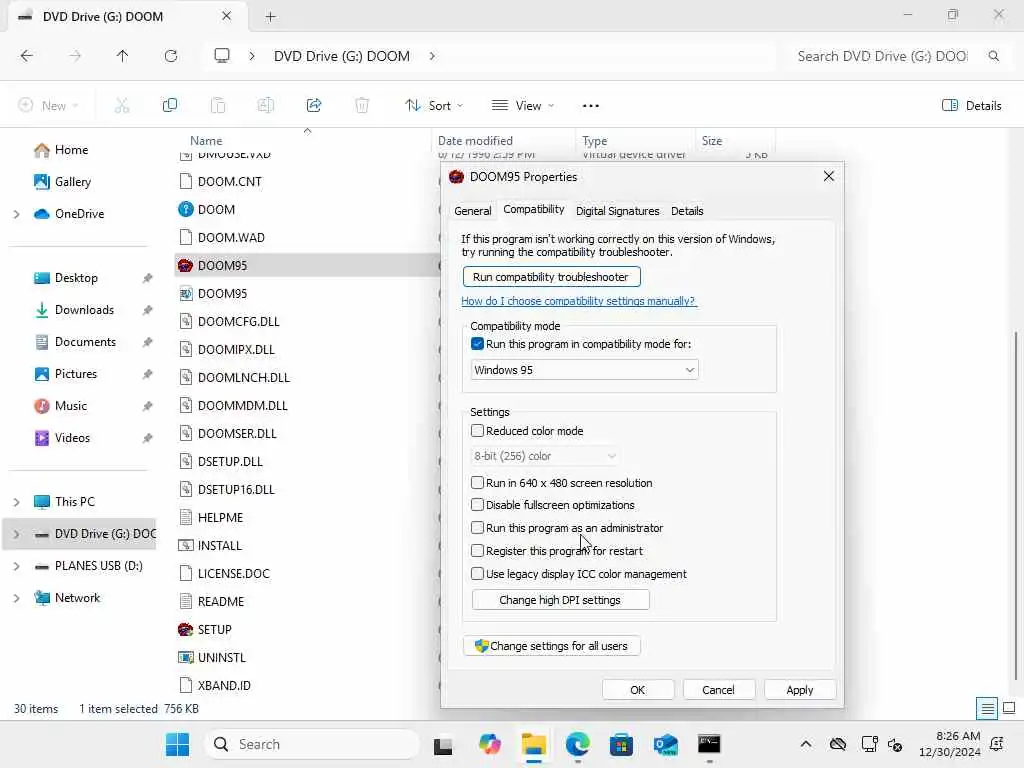This screenshot has height=768, width=1024.
Task: Click the Copy icon in the toolbar
Action: [x=170, y=105]
